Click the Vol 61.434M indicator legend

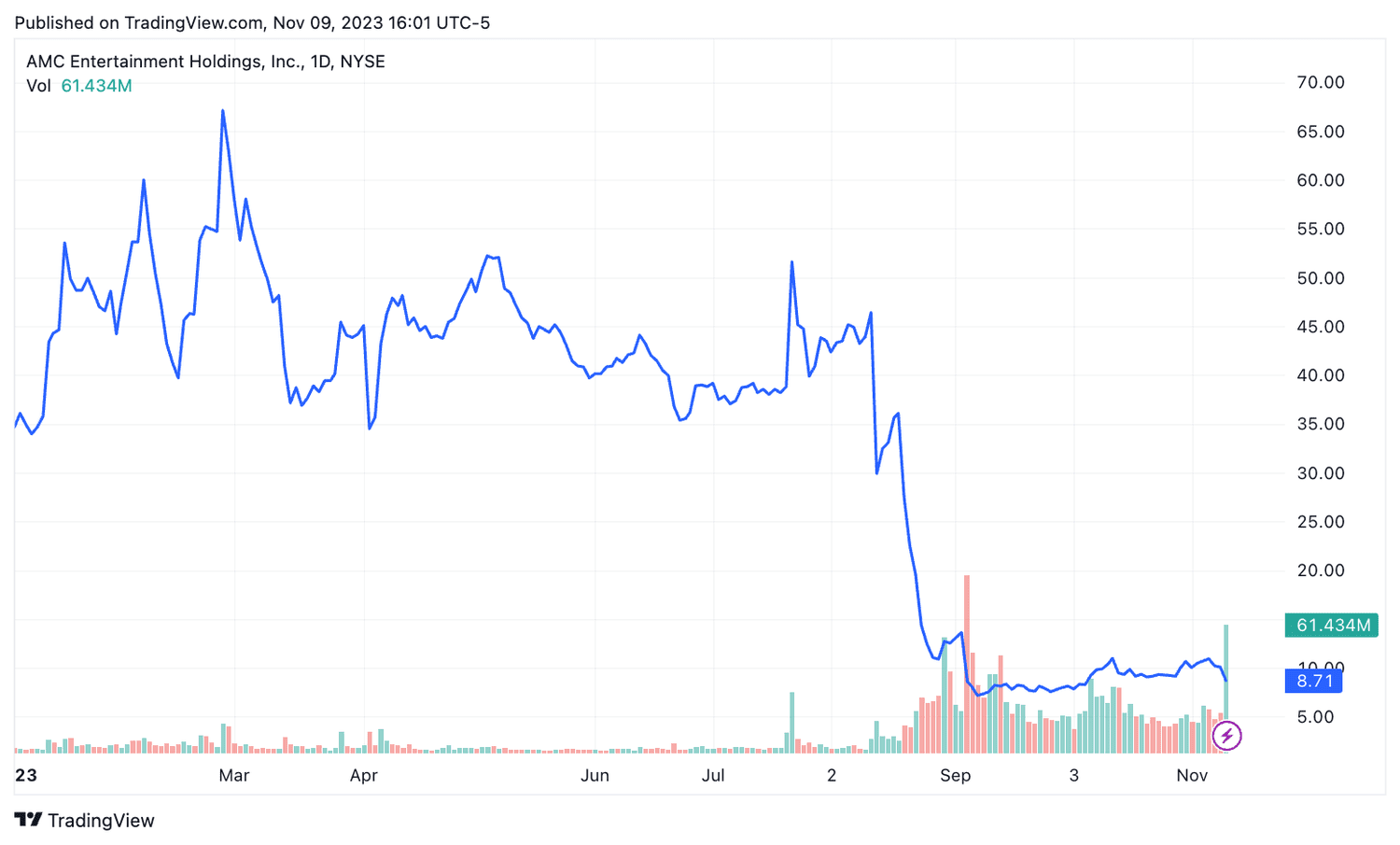coord(79,86)
